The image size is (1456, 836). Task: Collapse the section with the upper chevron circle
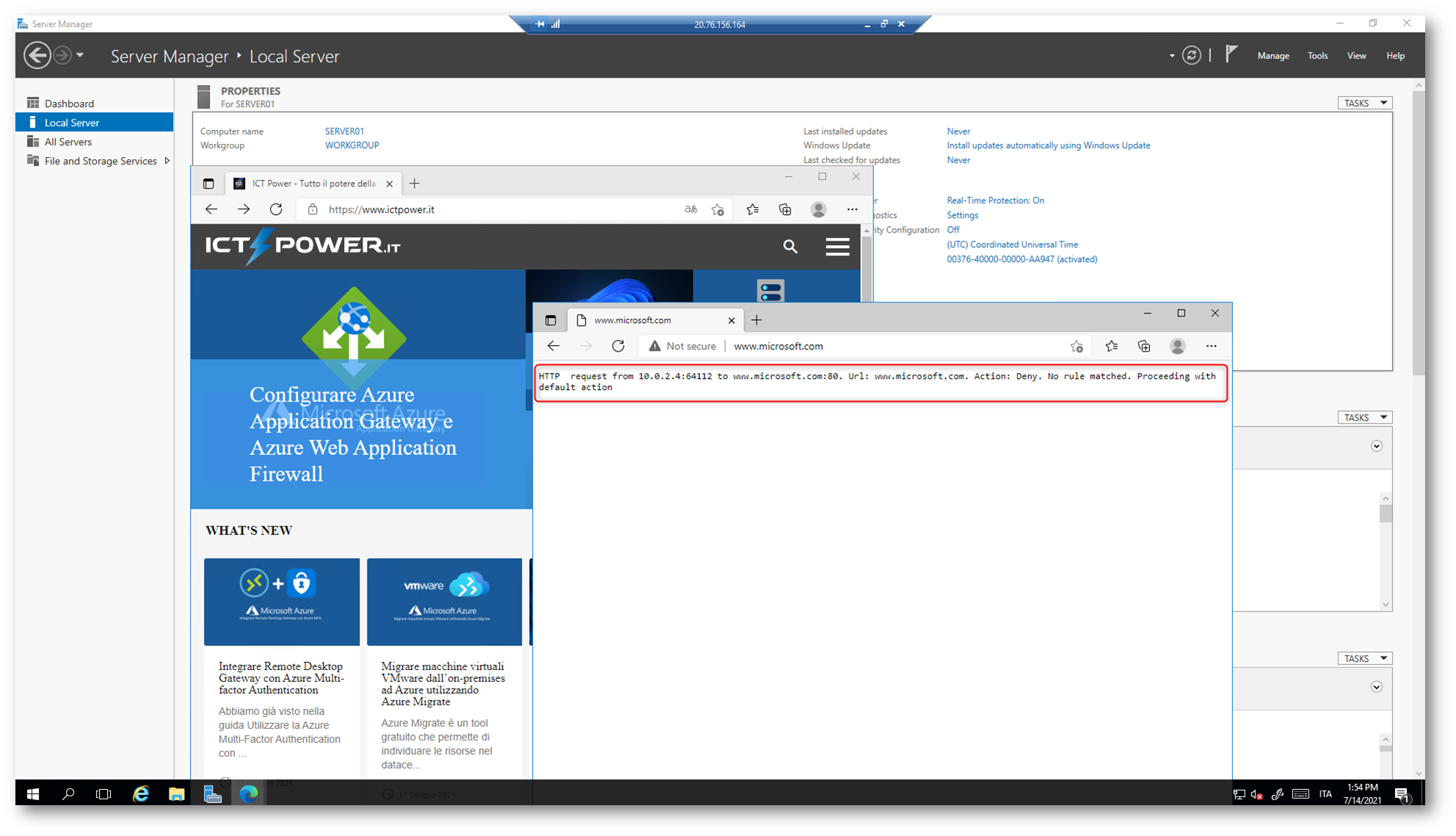(x=1377, y=446)
